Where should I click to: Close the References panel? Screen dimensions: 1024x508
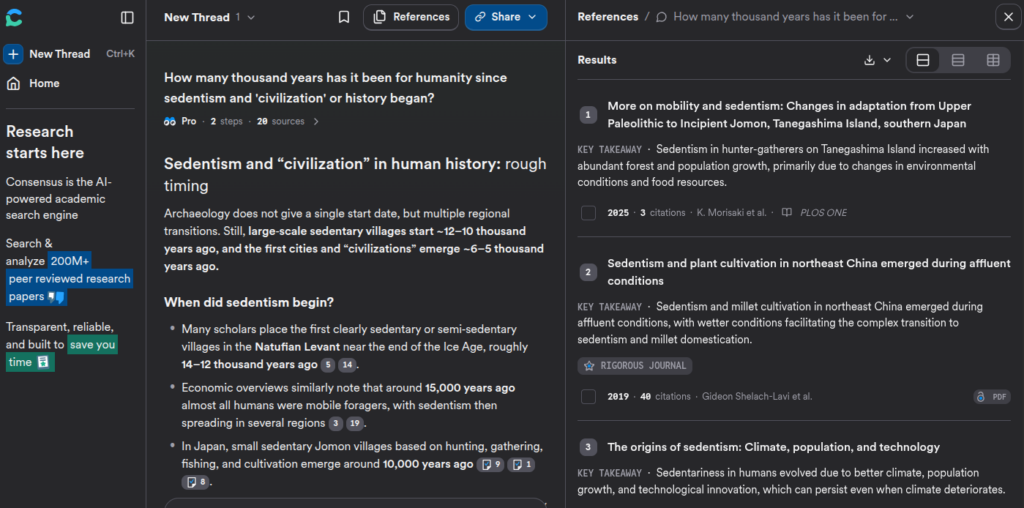point(1007,17)
